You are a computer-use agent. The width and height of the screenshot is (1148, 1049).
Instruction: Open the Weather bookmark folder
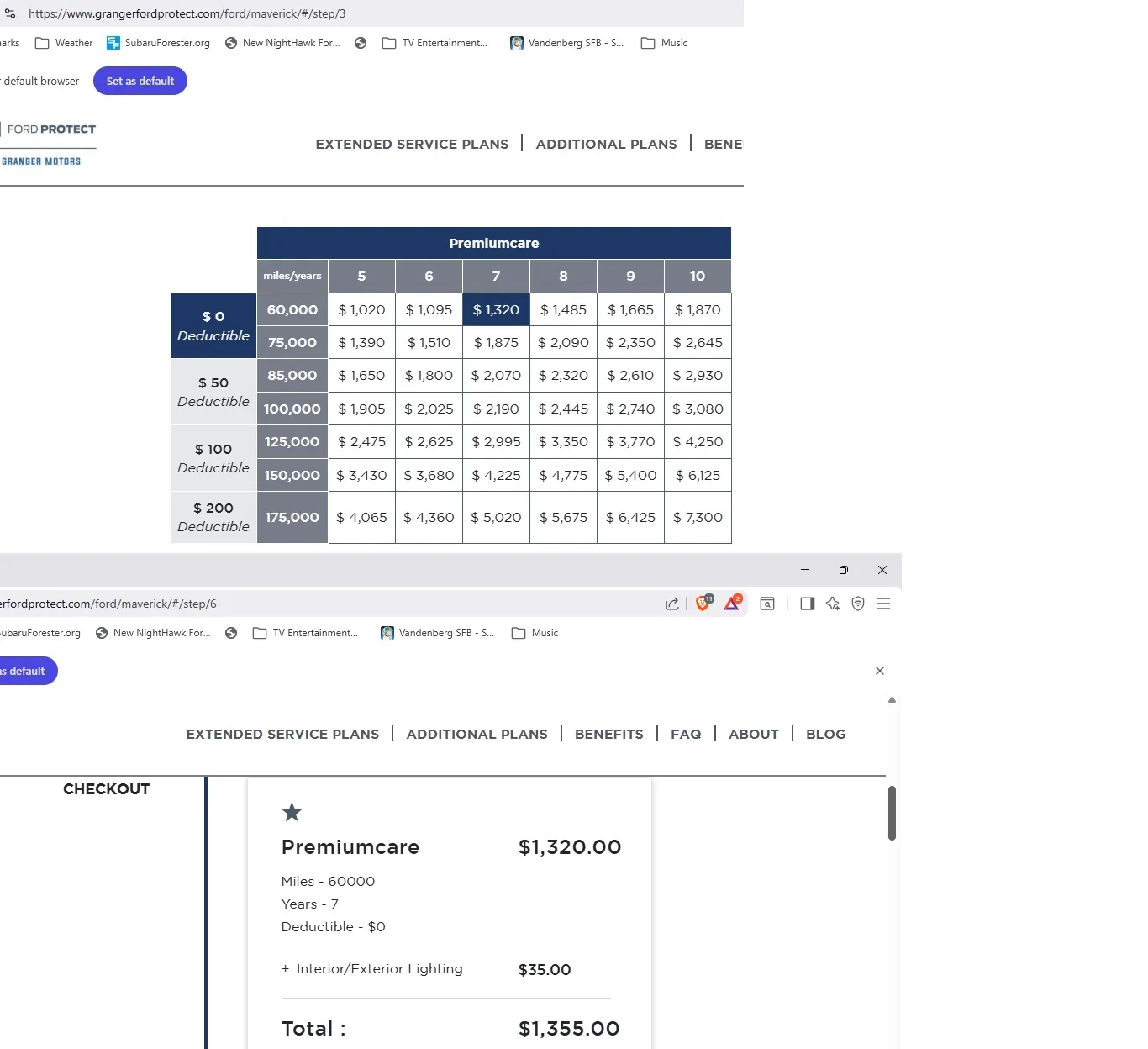pos(64,43)
